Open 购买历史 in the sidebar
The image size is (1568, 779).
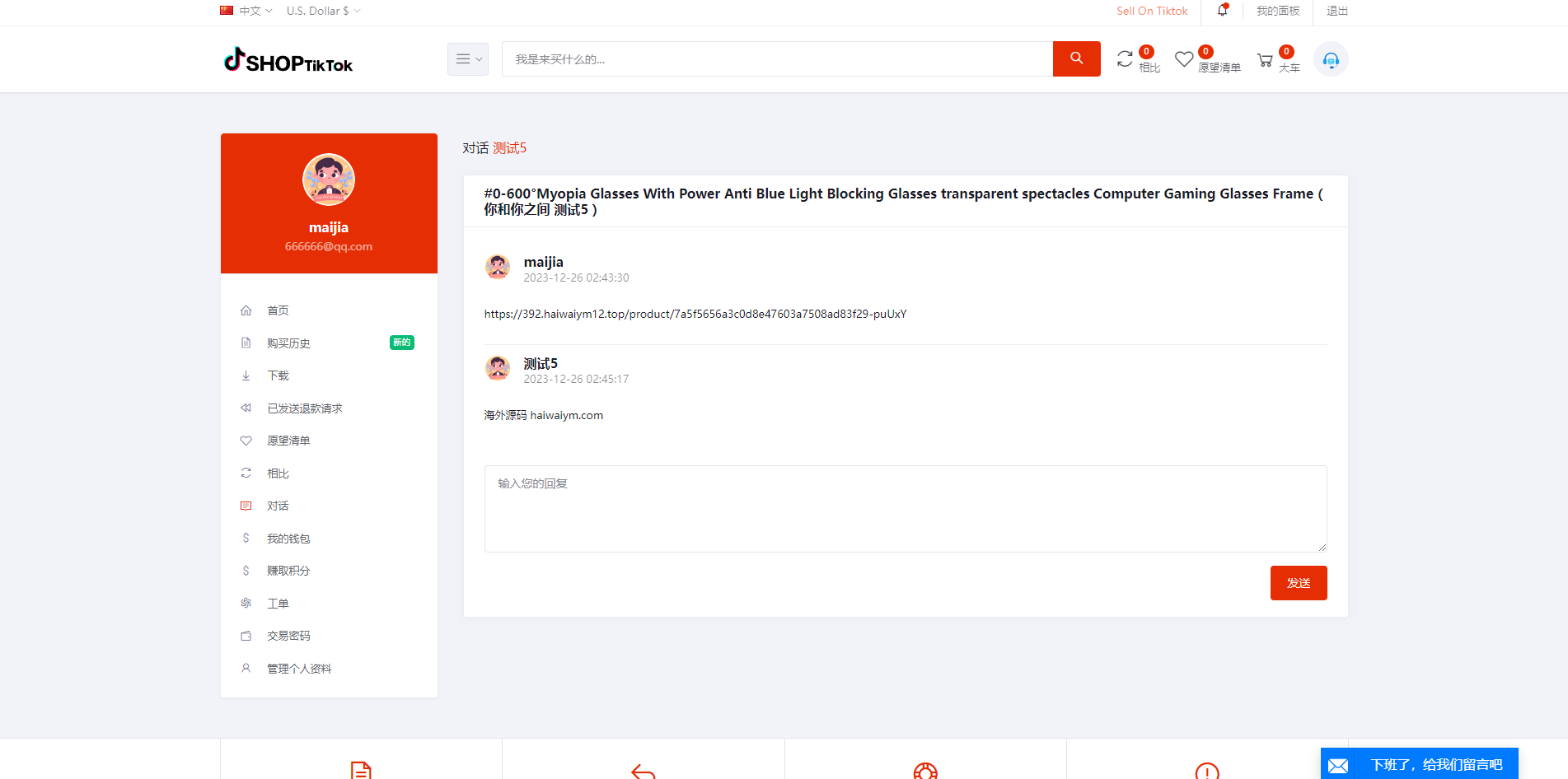pyautogui.click(x=288, y=343)
